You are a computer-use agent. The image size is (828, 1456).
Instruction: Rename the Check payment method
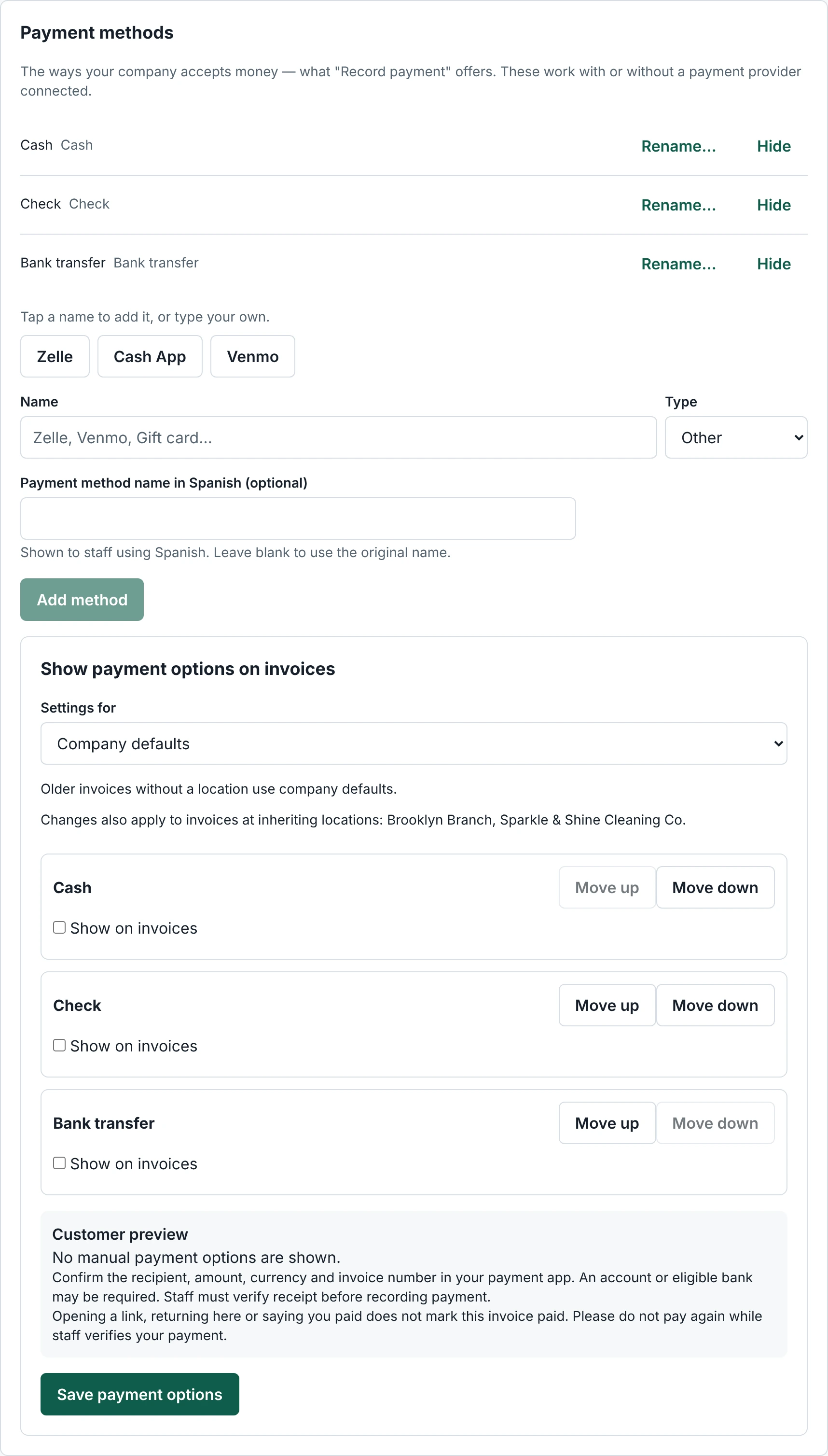[x=678, y=205]
